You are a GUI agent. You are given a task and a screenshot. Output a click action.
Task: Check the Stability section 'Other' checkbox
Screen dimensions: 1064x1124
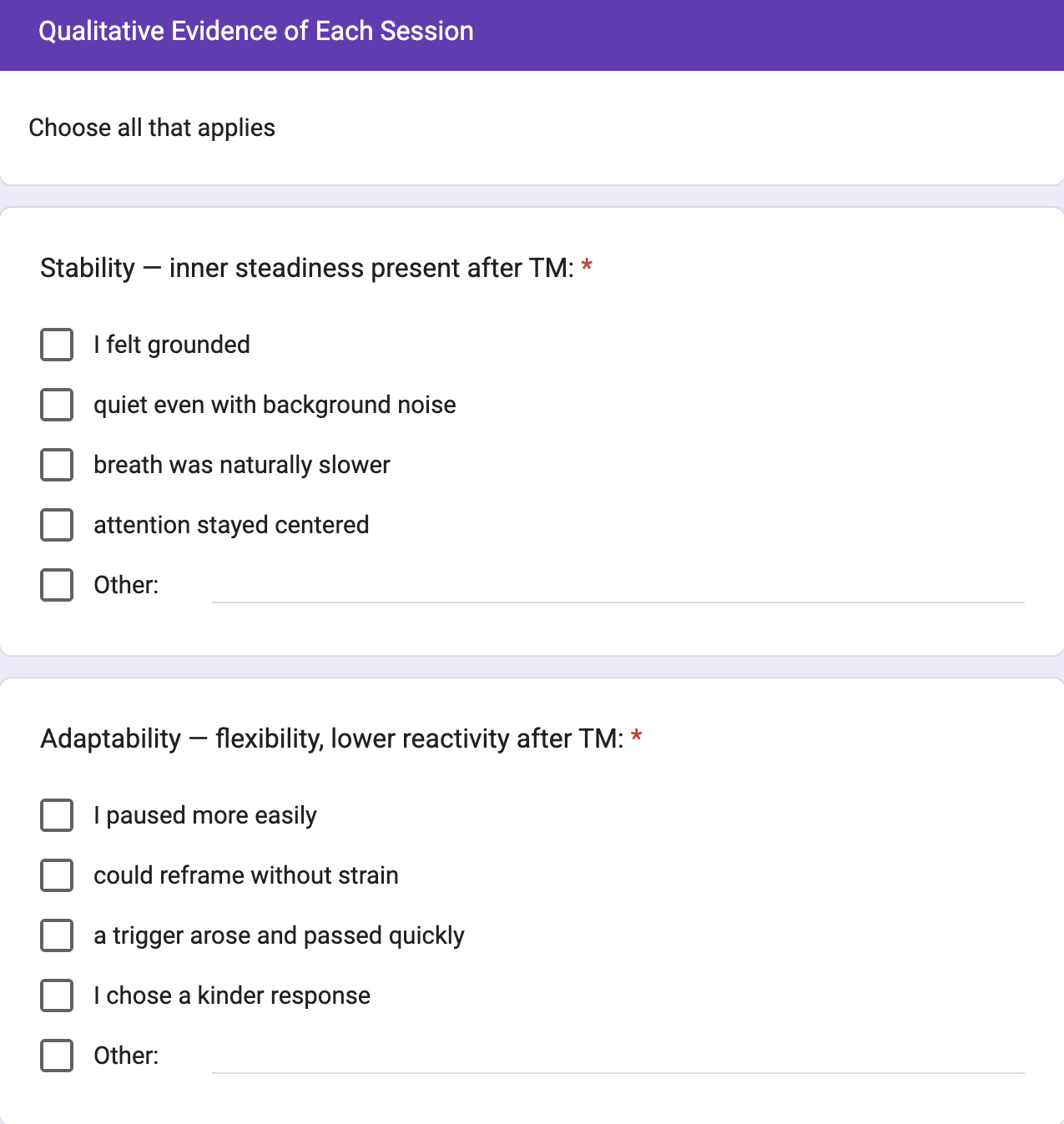(x=57, y=585)
